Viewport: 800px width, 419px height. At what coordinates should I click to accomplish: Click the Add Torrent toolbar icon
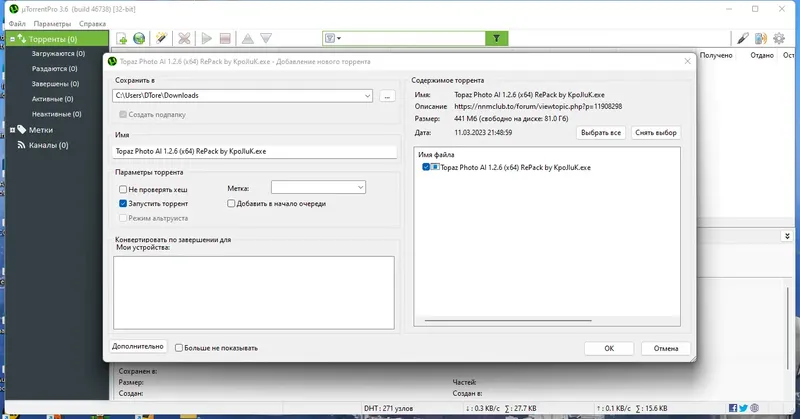coord(121,38)
